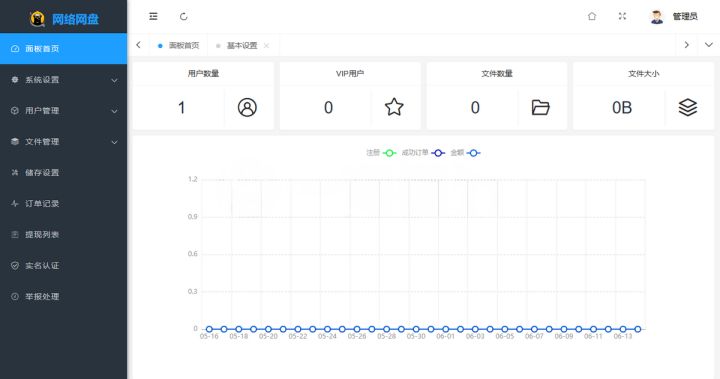Click the 06-13 data point on chart

pyautogui.click(x=623, y=329)
